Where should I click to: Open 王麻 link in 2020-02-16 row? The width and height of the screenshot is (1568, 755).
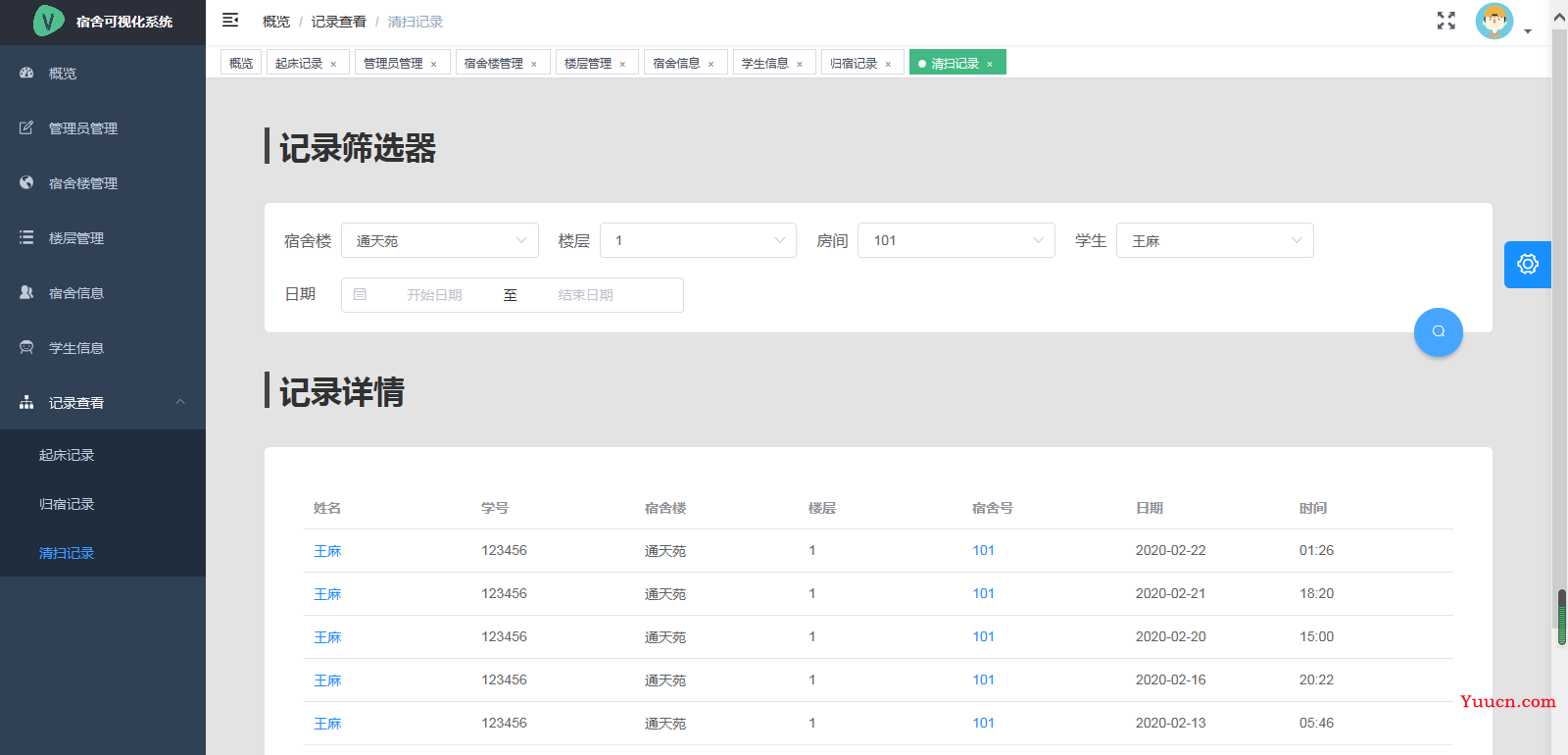click(327, 680)
